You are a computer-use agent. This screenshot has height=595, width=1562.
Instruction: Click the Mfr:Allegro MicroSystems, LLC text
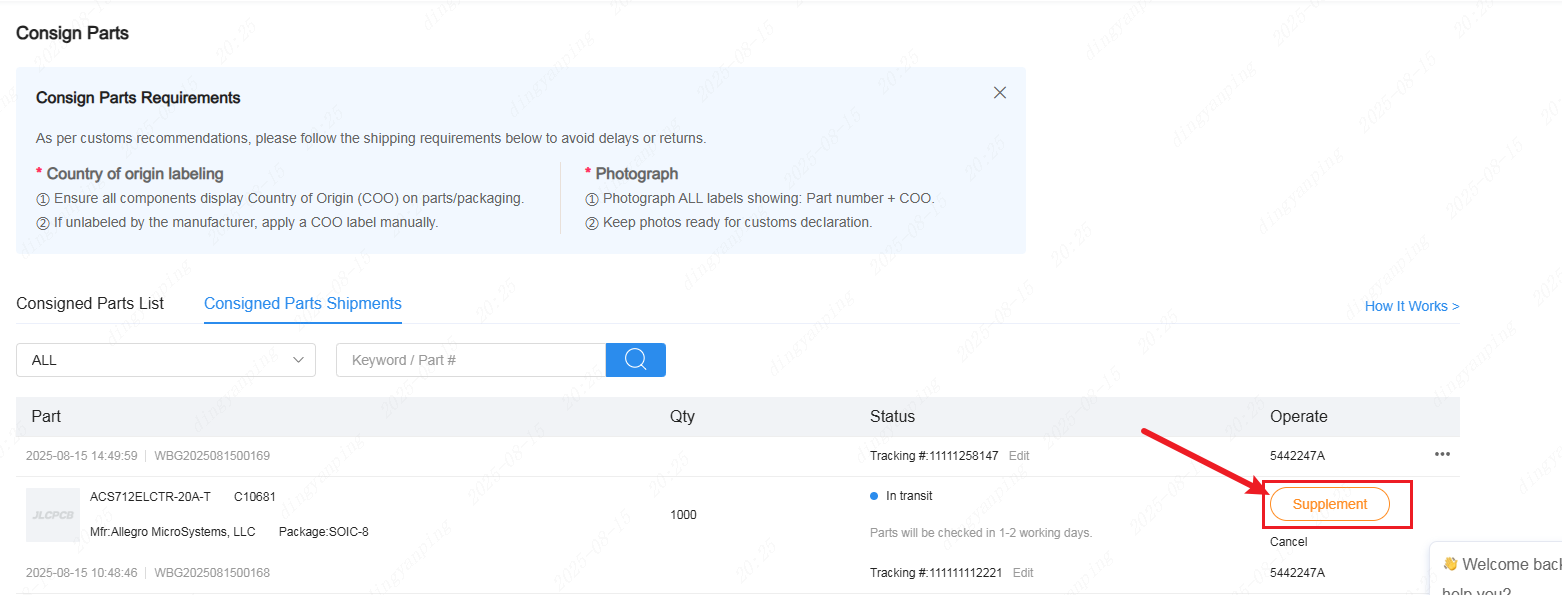tap(172, 531)
